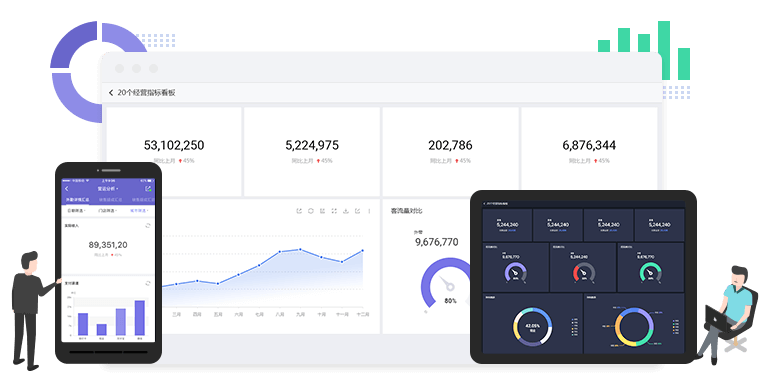Switch to the phone's second tab
Screen dimensions: 769x383
110,200
